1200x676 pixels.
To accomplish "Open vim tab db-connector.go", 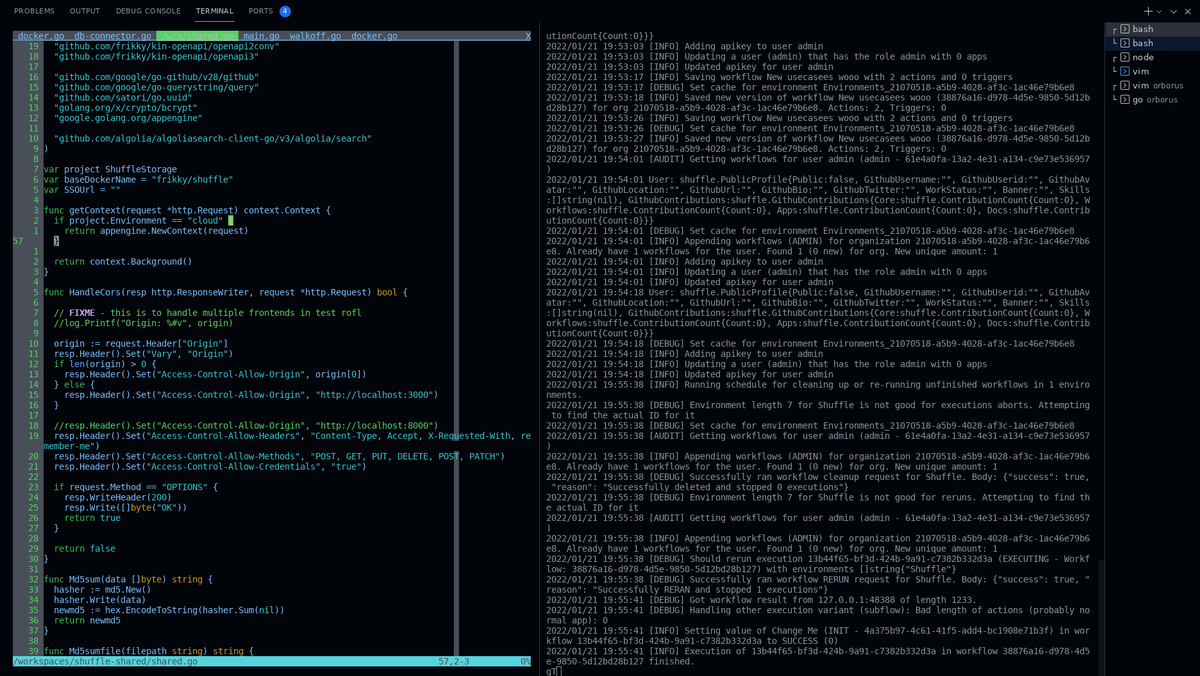I will click(x=113, y=36).
